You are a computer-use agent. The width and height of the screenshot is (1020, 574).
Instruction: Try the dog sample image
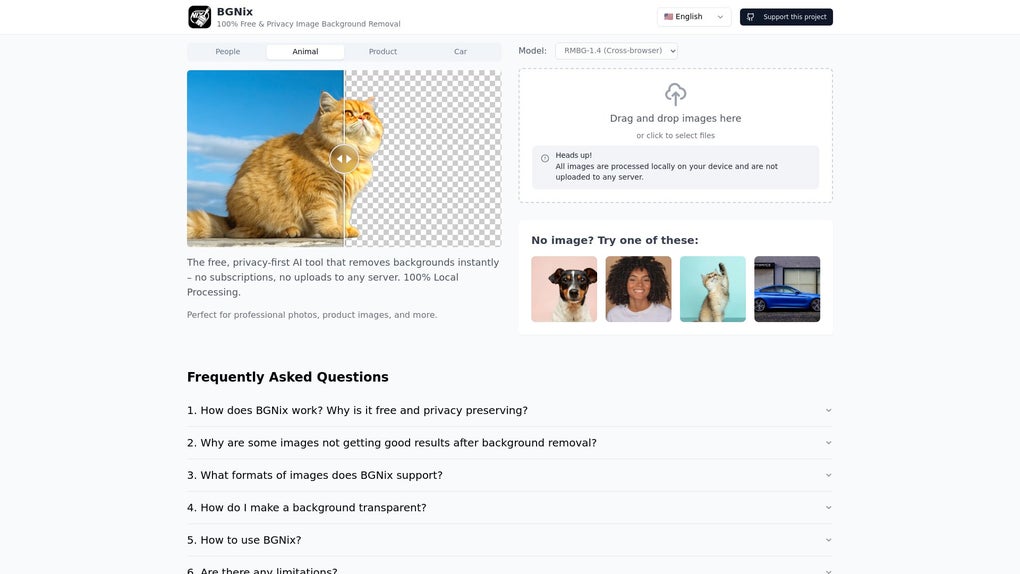coord(564,289)
